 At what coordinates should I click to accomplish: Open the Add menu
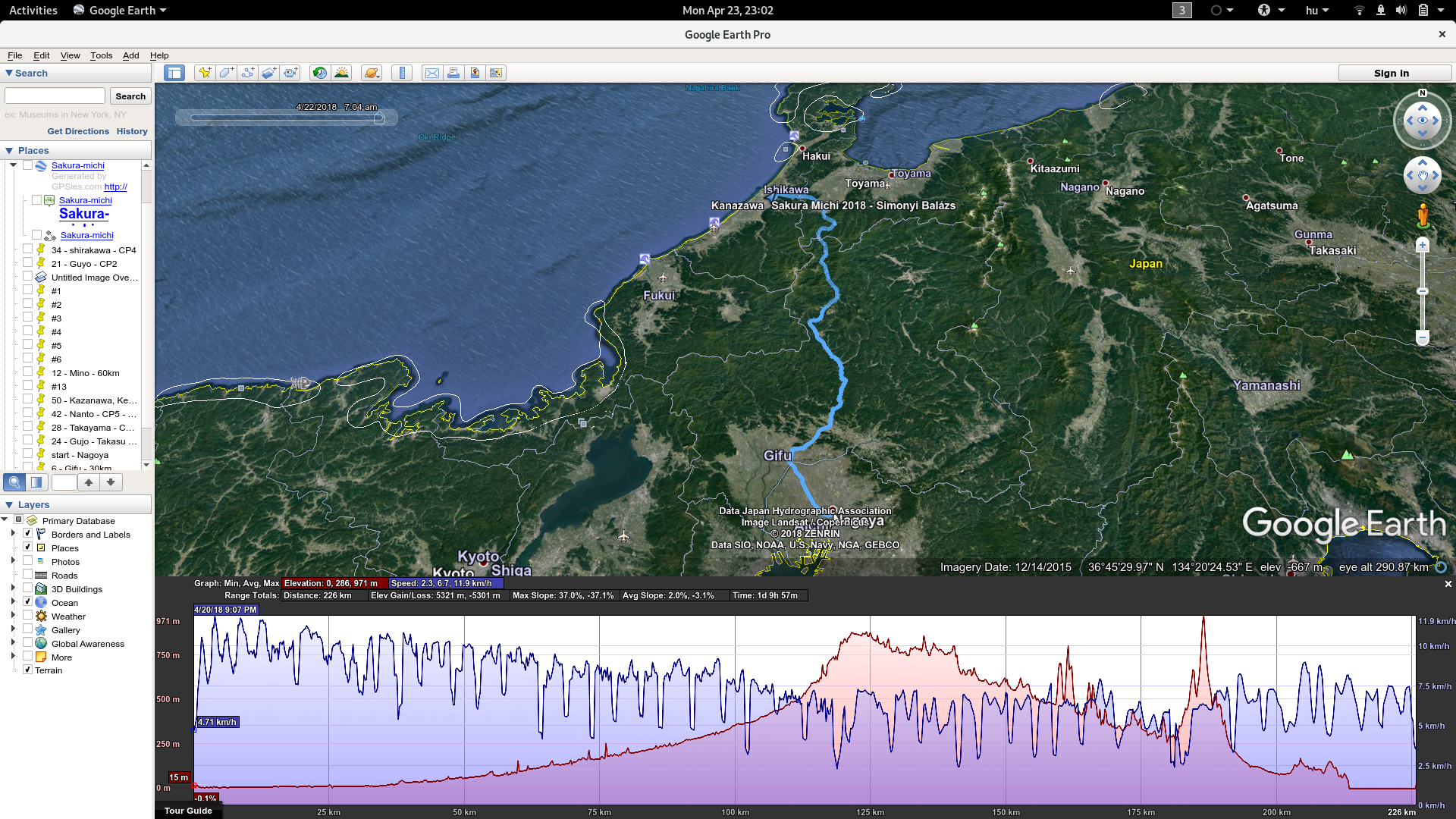pyautogui.click(x=131, y=55)
